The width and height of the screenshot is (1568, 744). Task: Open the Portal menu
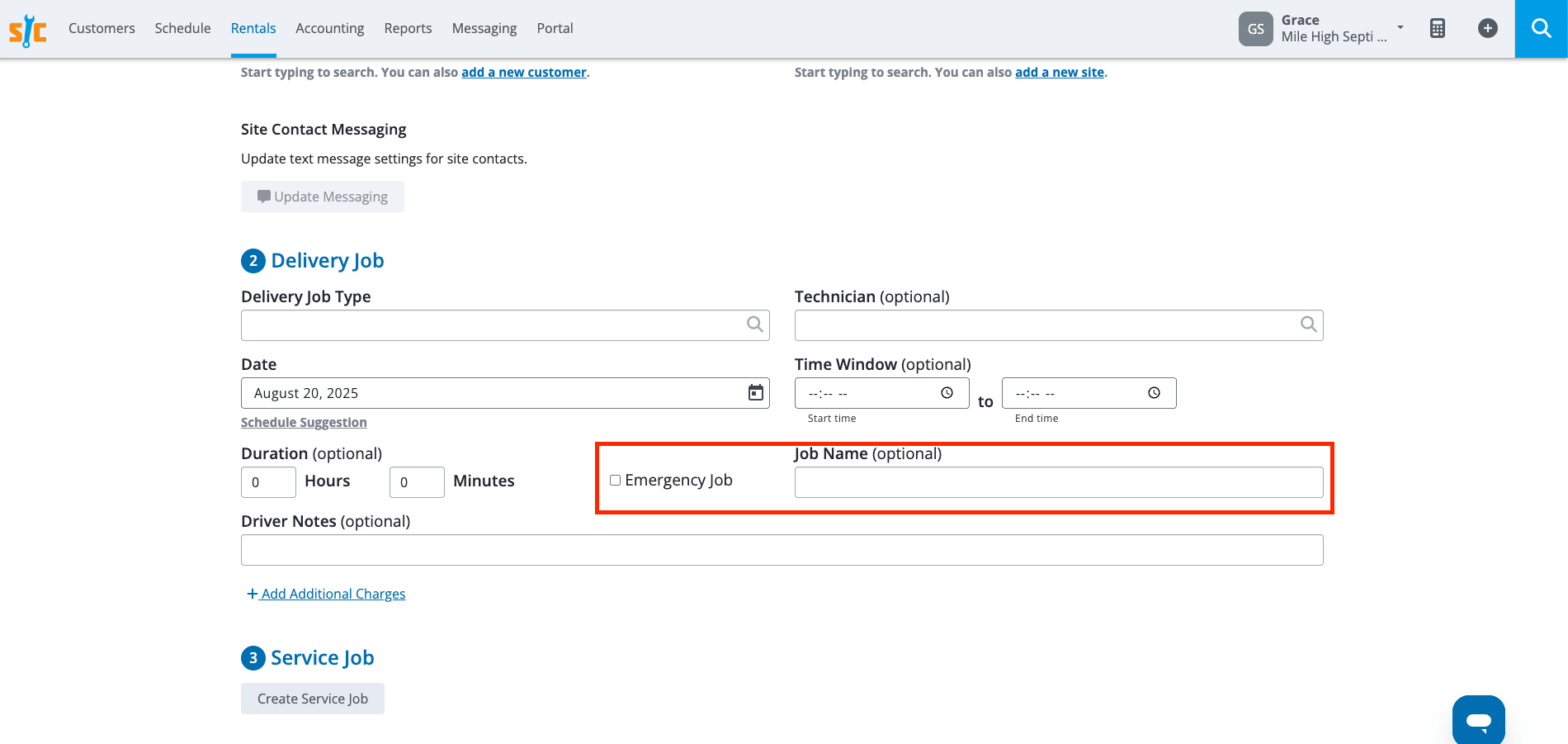(x=555, y=28)
